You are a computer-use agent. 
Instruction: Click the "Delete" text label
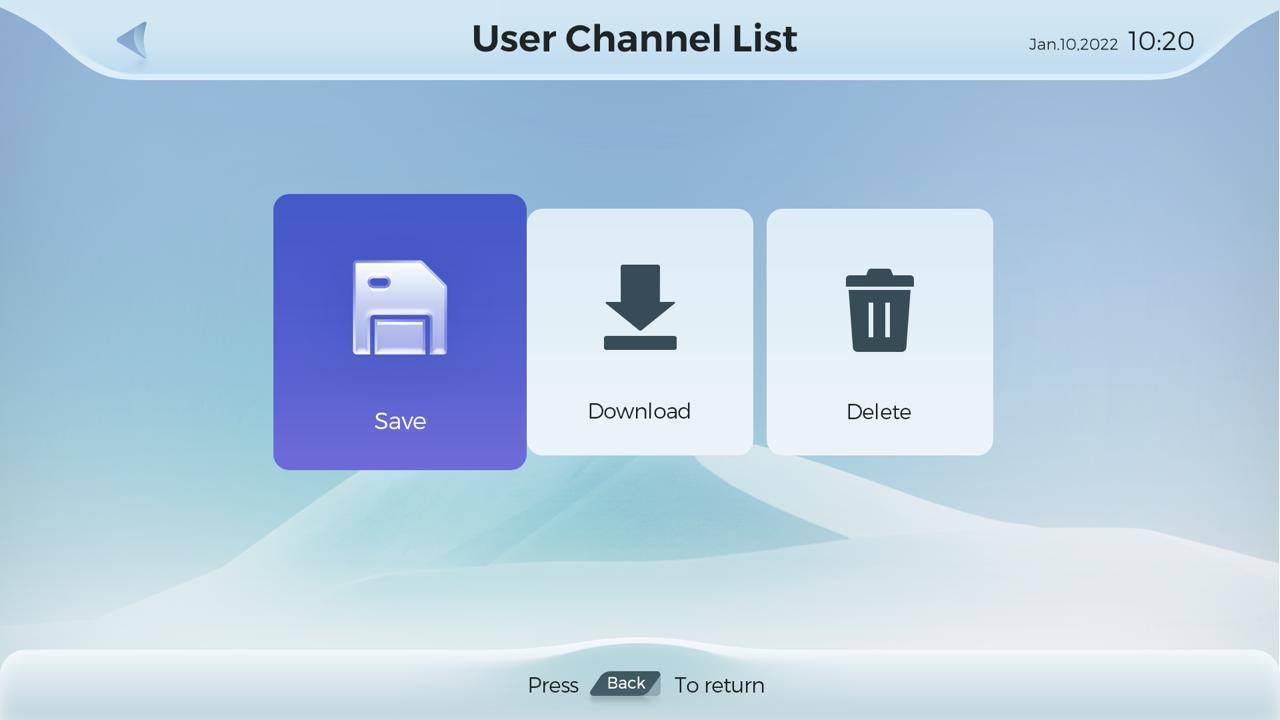878,412
